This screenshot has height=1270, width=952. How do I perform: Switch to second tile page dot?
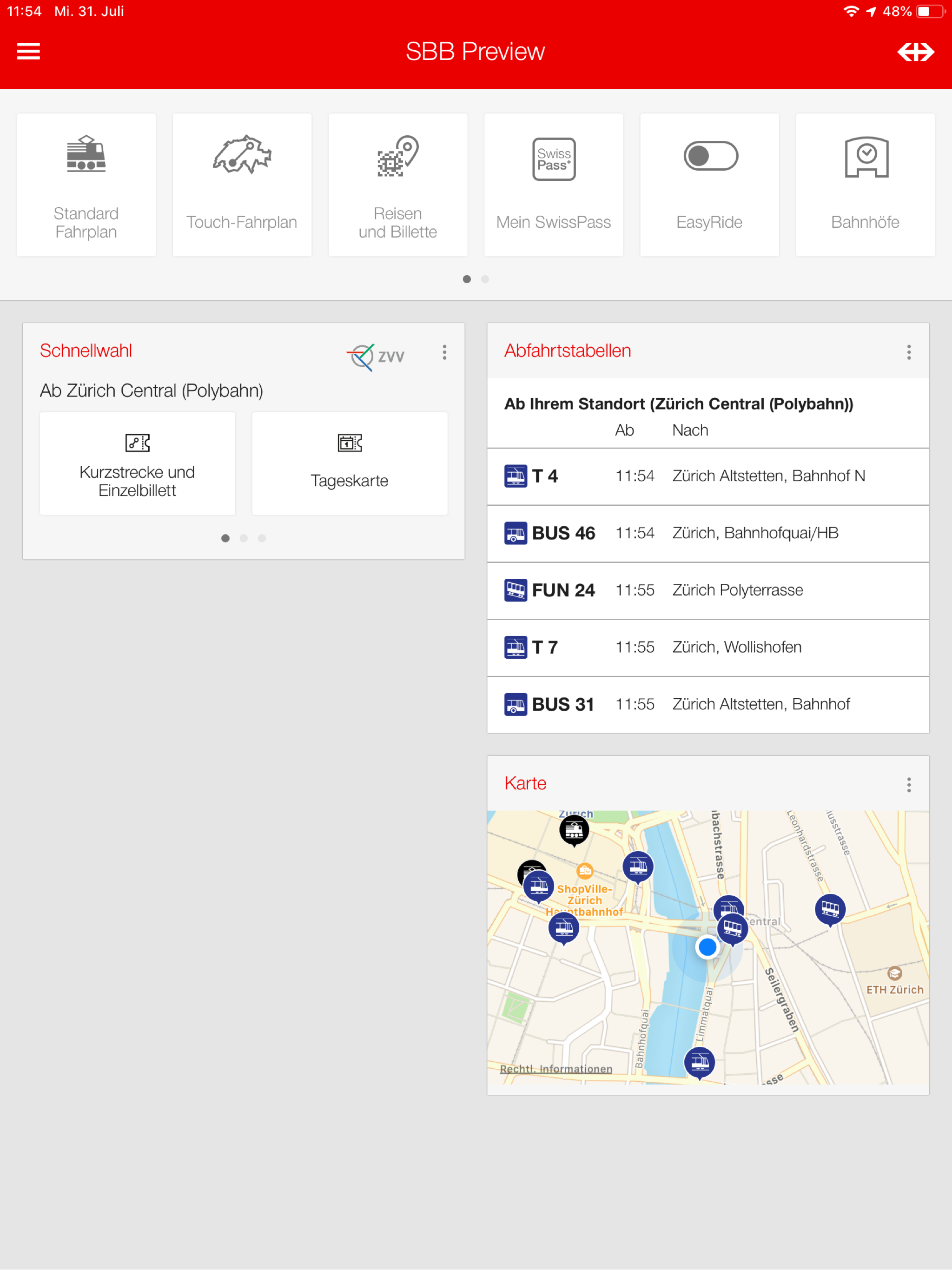point(485,279)
